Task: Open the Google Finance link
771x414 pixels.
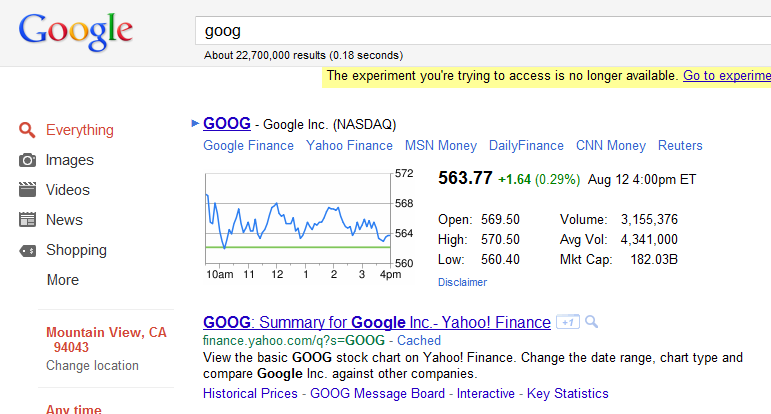Action: coord(248,146)
